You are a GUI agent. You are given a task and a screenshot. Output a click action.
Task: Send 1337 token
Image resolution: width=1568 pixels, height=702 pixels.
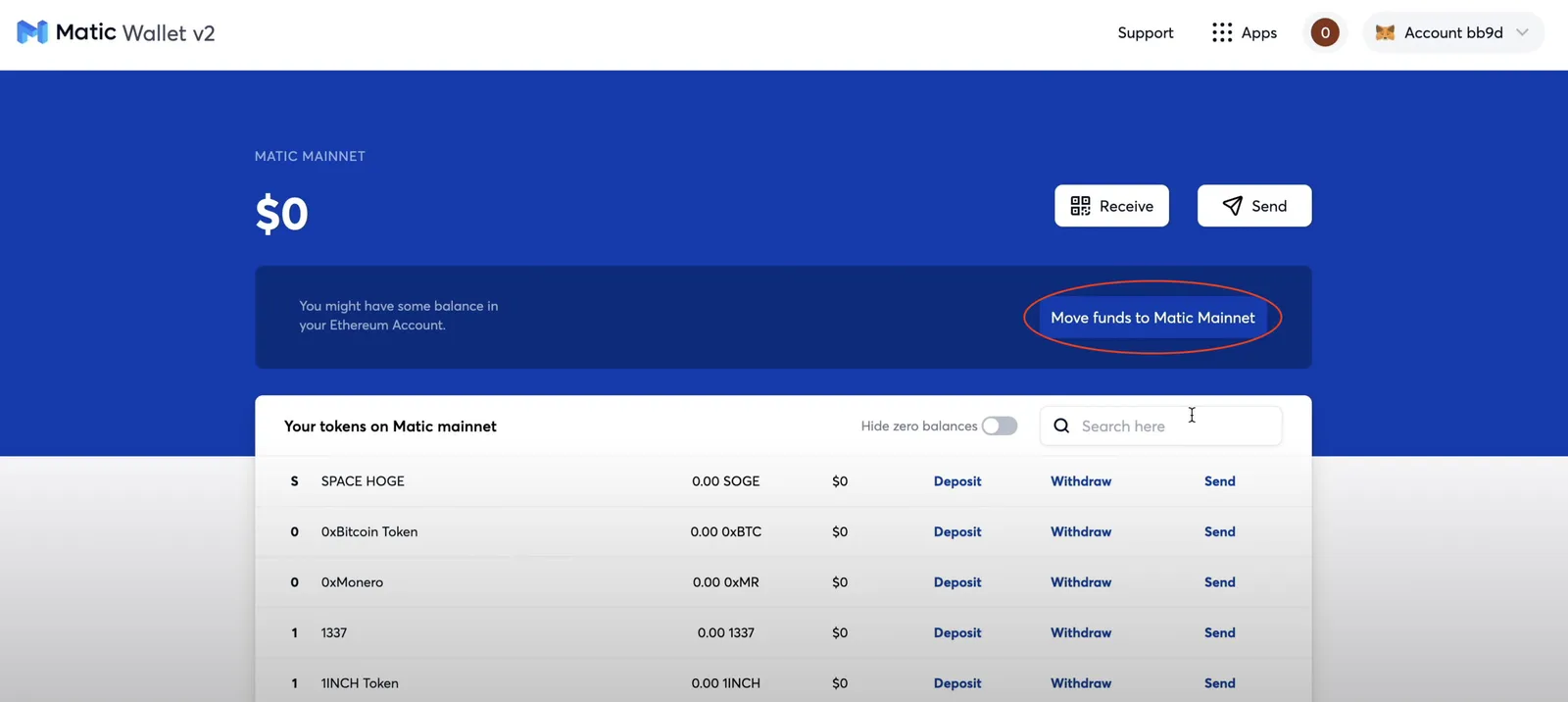pyautogui.click(x=1220, y=632)
